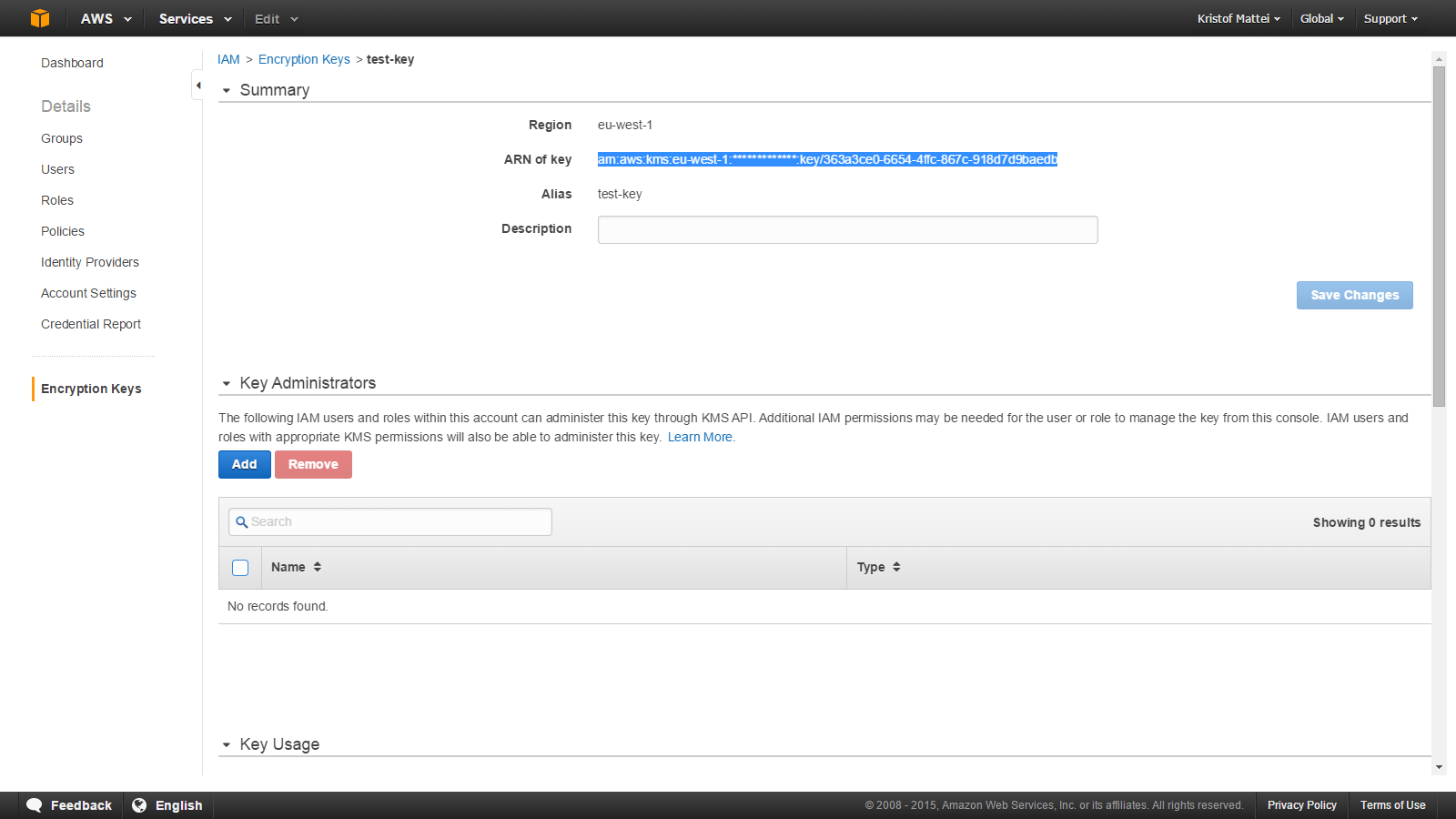Screen dimensions: 1456x819
Task: Click the 'Showing 0 results' text
Action: (x=1367, y=522)
